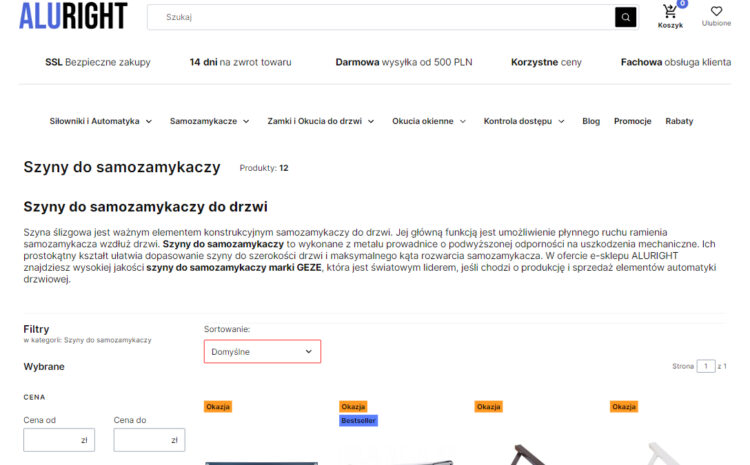Click the Bestseller badge
The width and height of the screenshot is (750, 465).
[x=358, y=421]
